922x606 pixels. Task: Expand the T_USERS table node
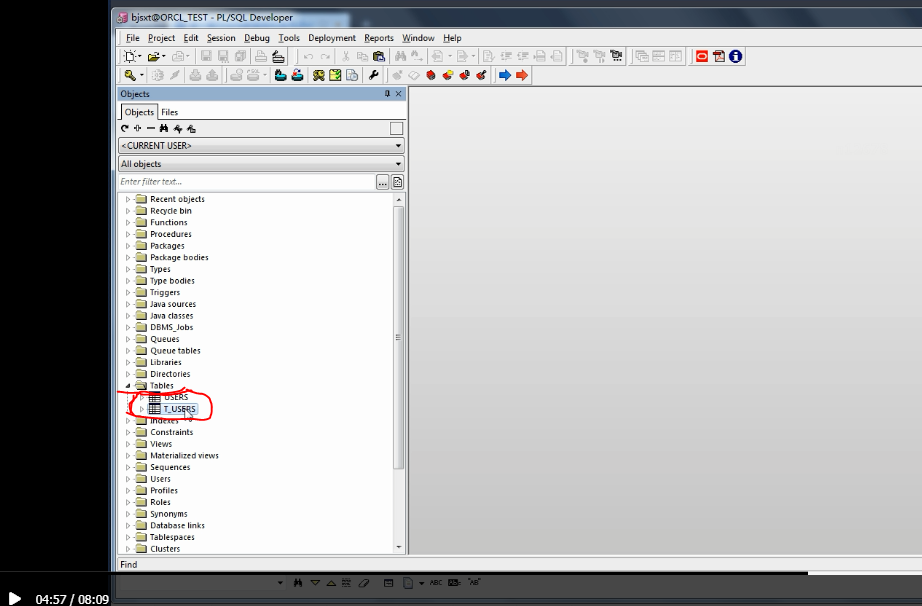[142, 409]
